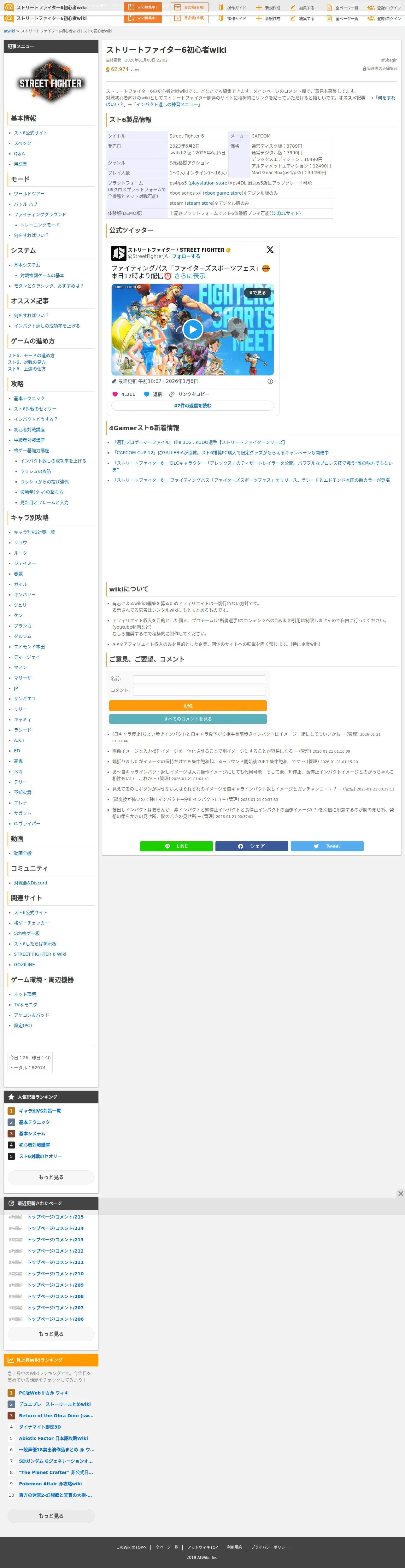View all comments via すべてのコメントを見る
Screen dimensions: 405x1568
[188, 719]
